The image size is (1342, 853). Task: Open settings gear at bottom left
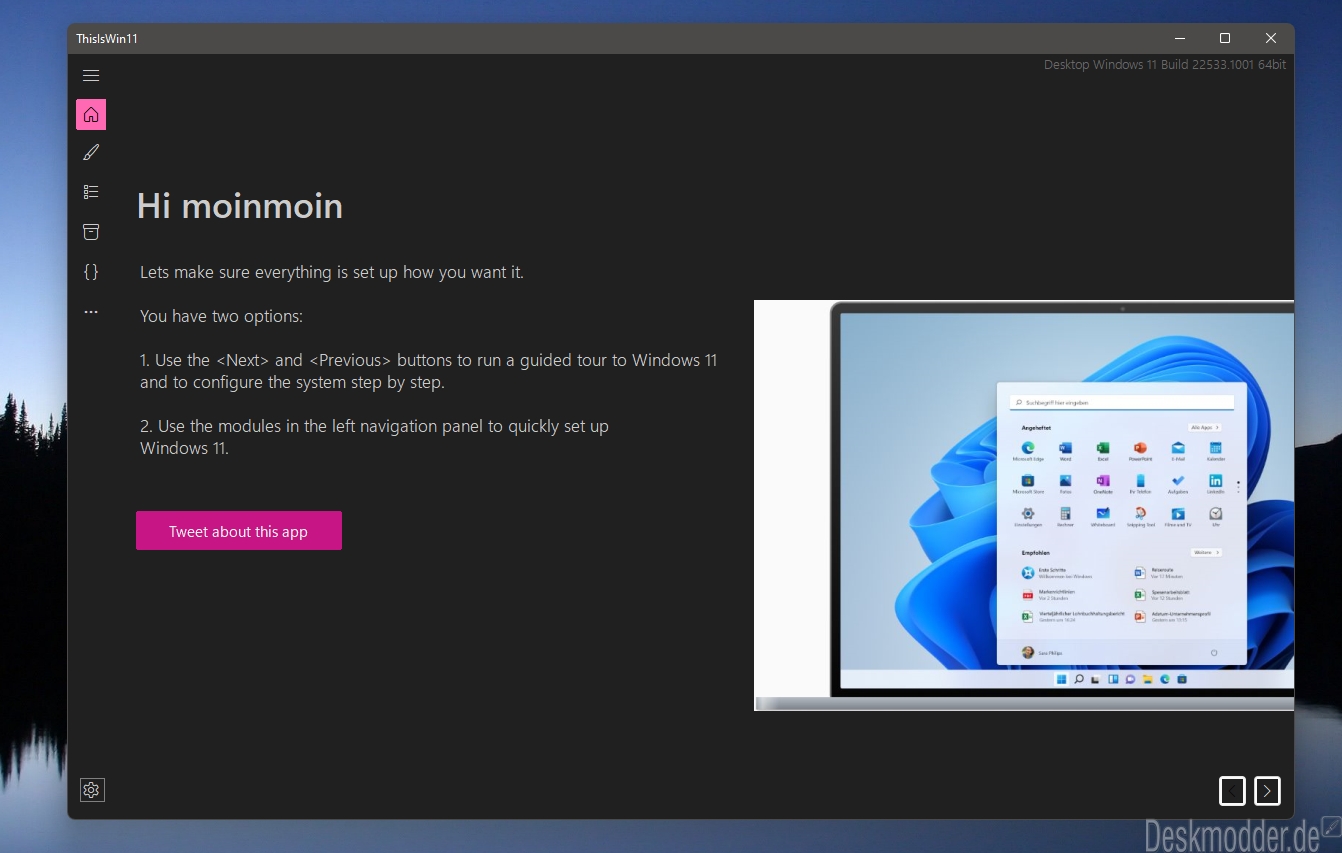(92, 790)
